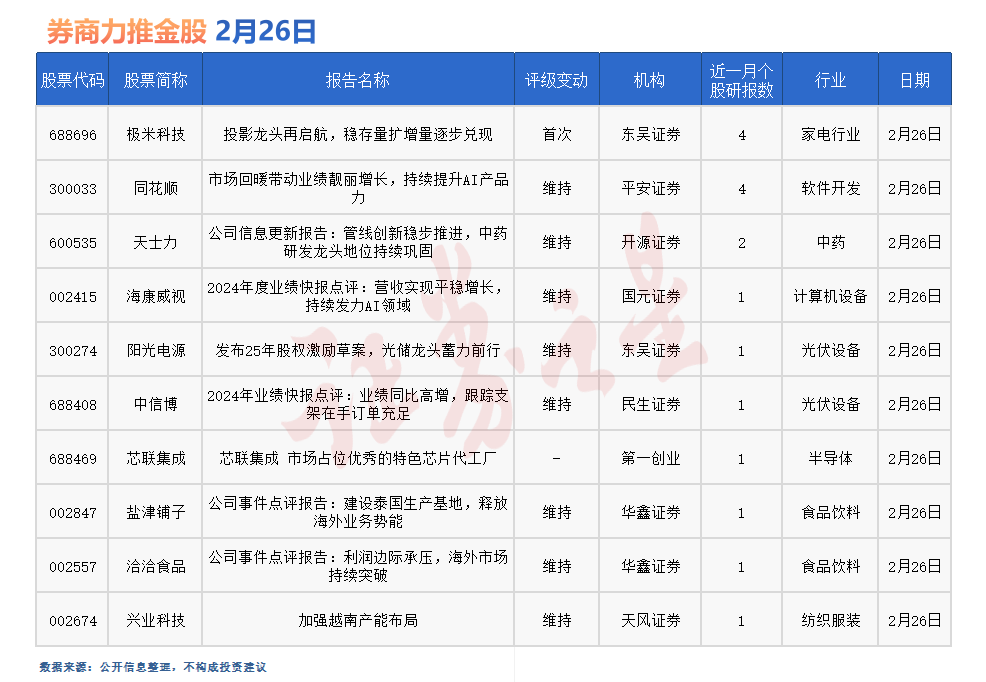The width and height of the screenshot is (986, 682).
Task: Click 第一创业 for 芯联集成
Action: pos(649,458)
